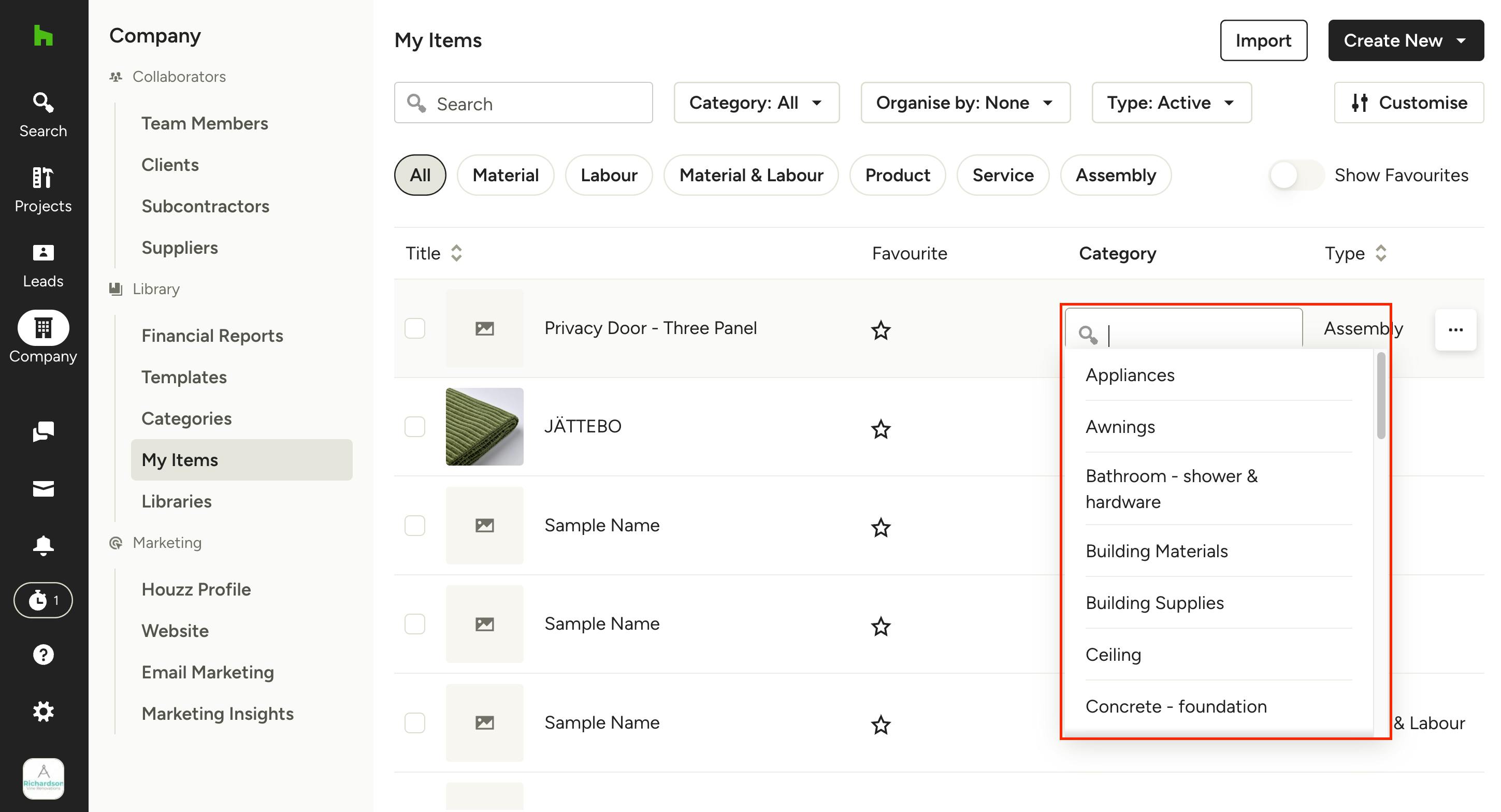Filter items by Assembly

tap(1116, 176)
